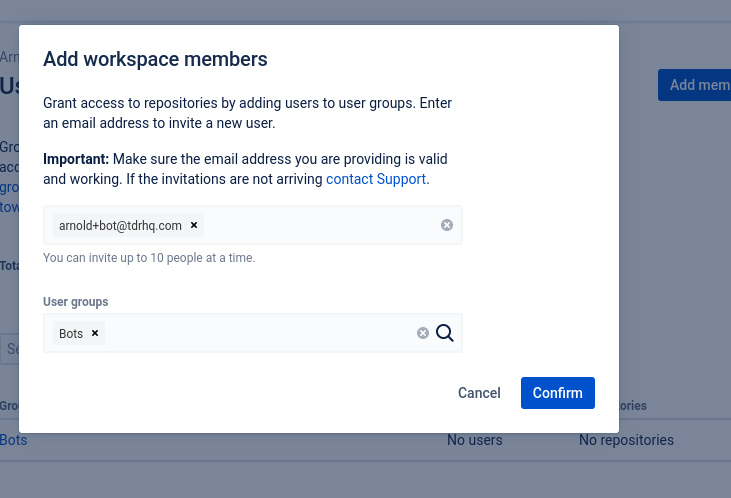Open user groups search with magnifier icon
731x498 pixels.
pyautogui.click(x=445, y=333)
